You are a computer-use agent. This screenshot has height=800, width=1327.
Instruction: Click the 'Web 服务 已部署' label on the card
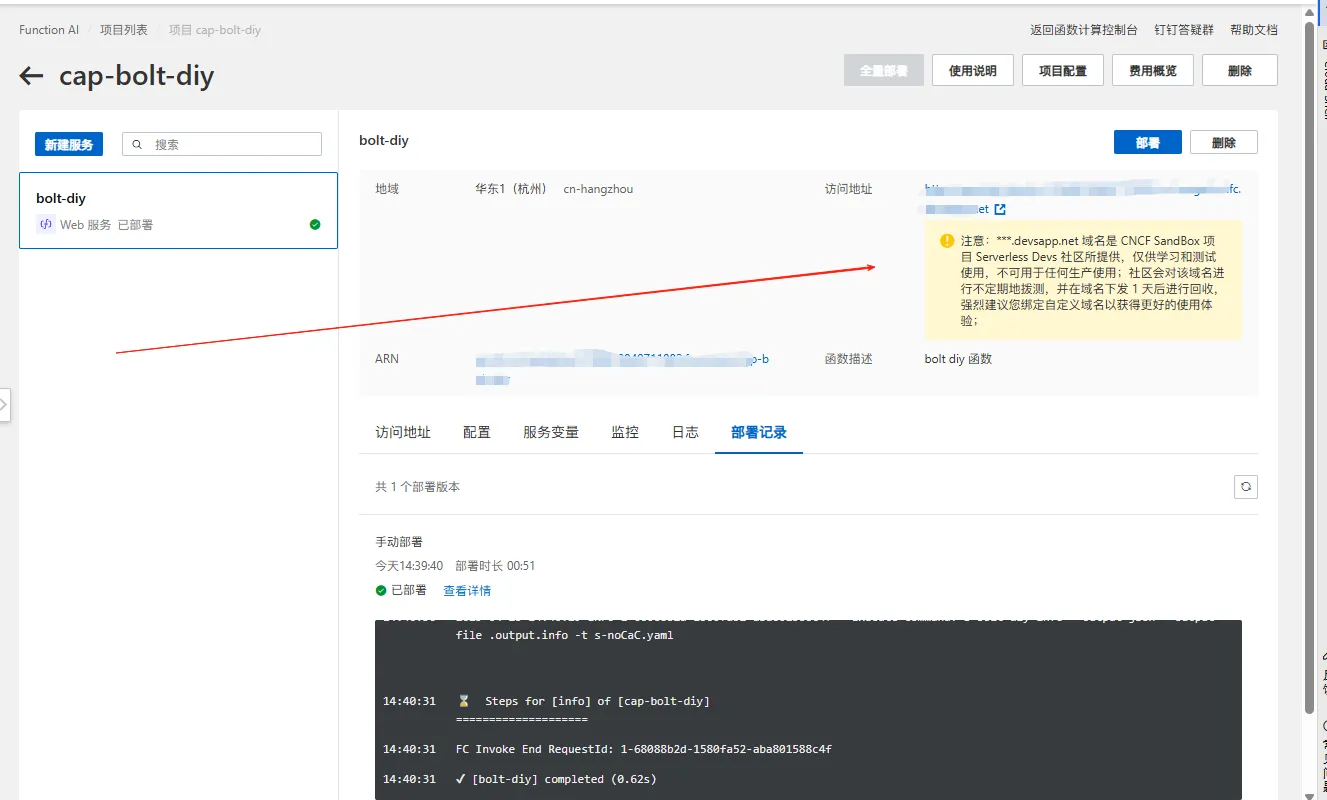tap(106, 225)
